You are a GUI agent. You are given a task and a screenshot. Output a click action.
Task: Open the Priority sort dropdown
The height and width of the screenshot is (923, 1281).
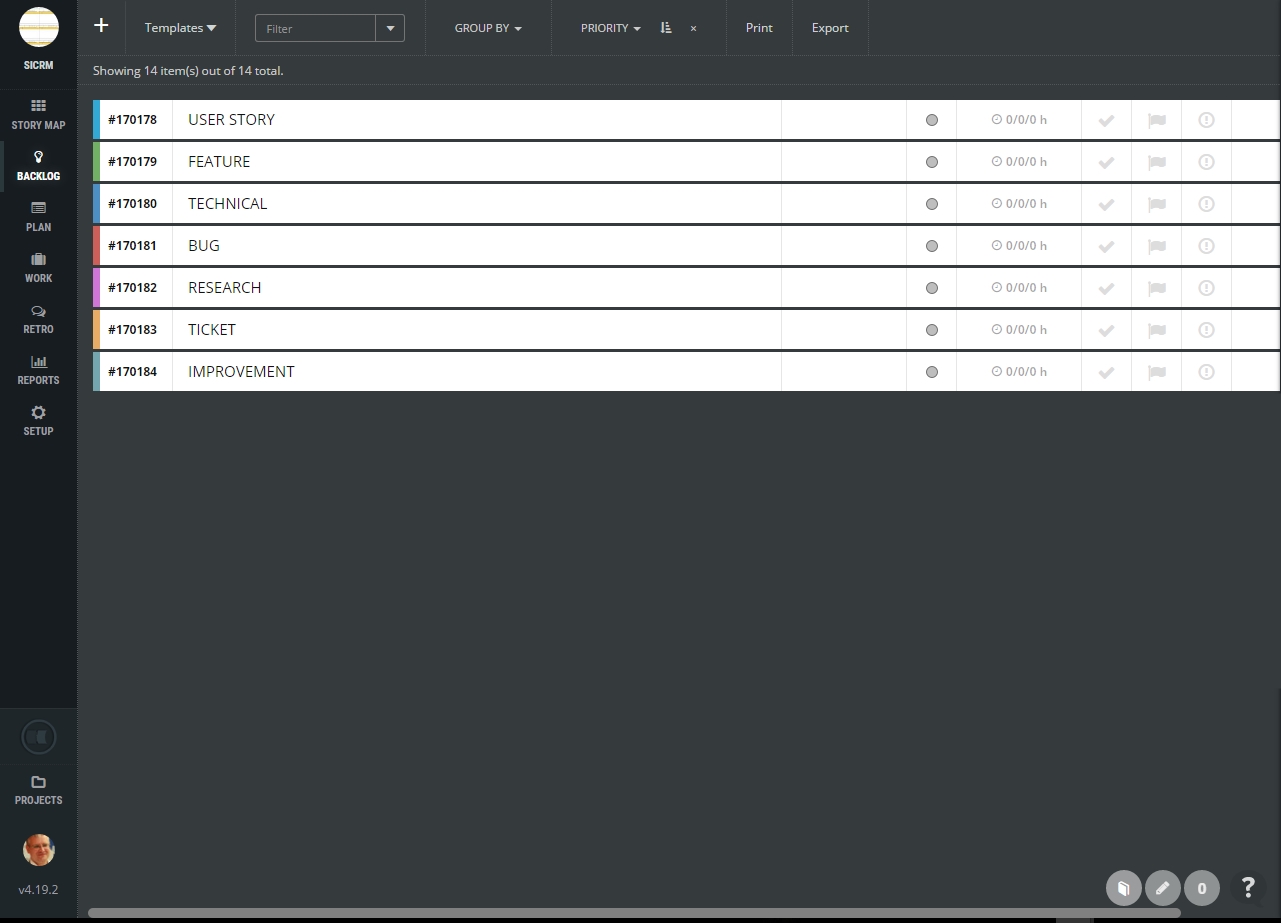610,28
